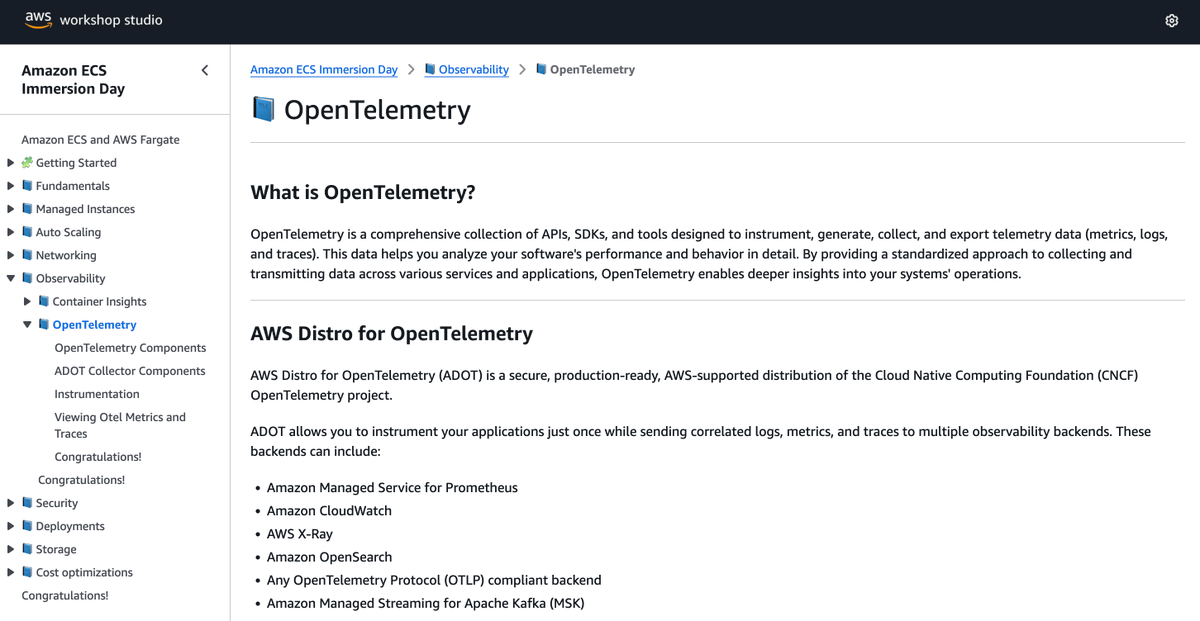
Task: Click 'Amazon Managed Service for Prometheus' bullet
Action: point(392,488)
